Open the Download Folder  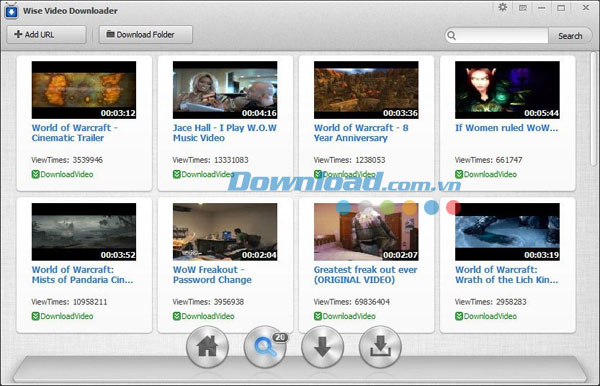coord(145,35)
